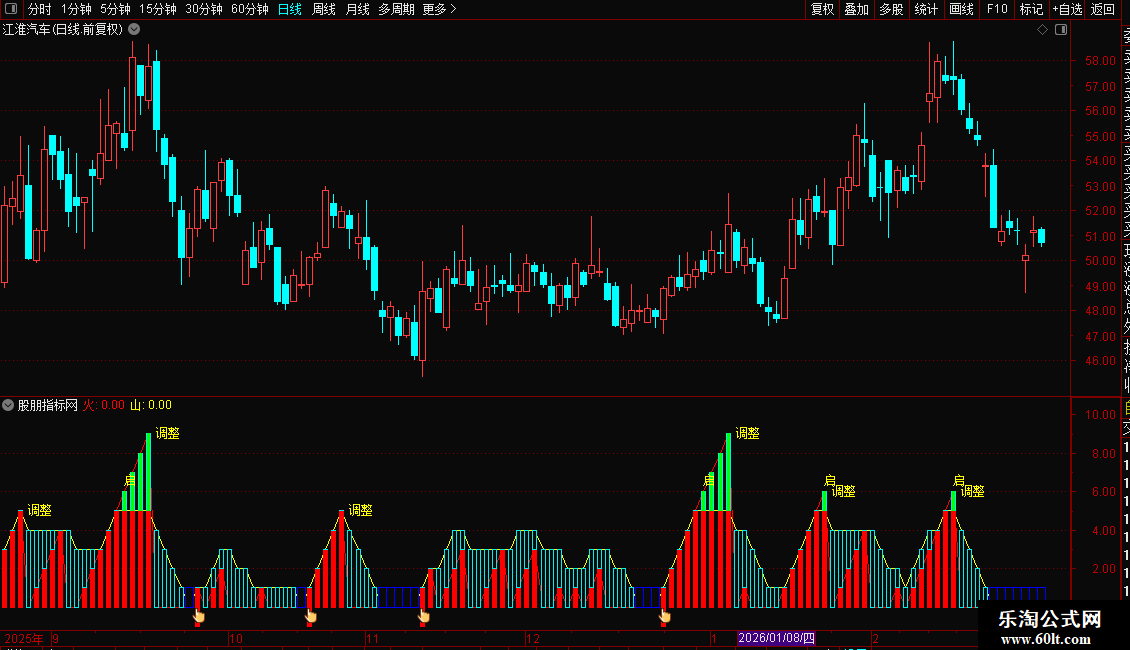The width and height of the screenshot is (1130, 650).
Task: Open the 多股 multi-stock view
Action: [891, 9]
